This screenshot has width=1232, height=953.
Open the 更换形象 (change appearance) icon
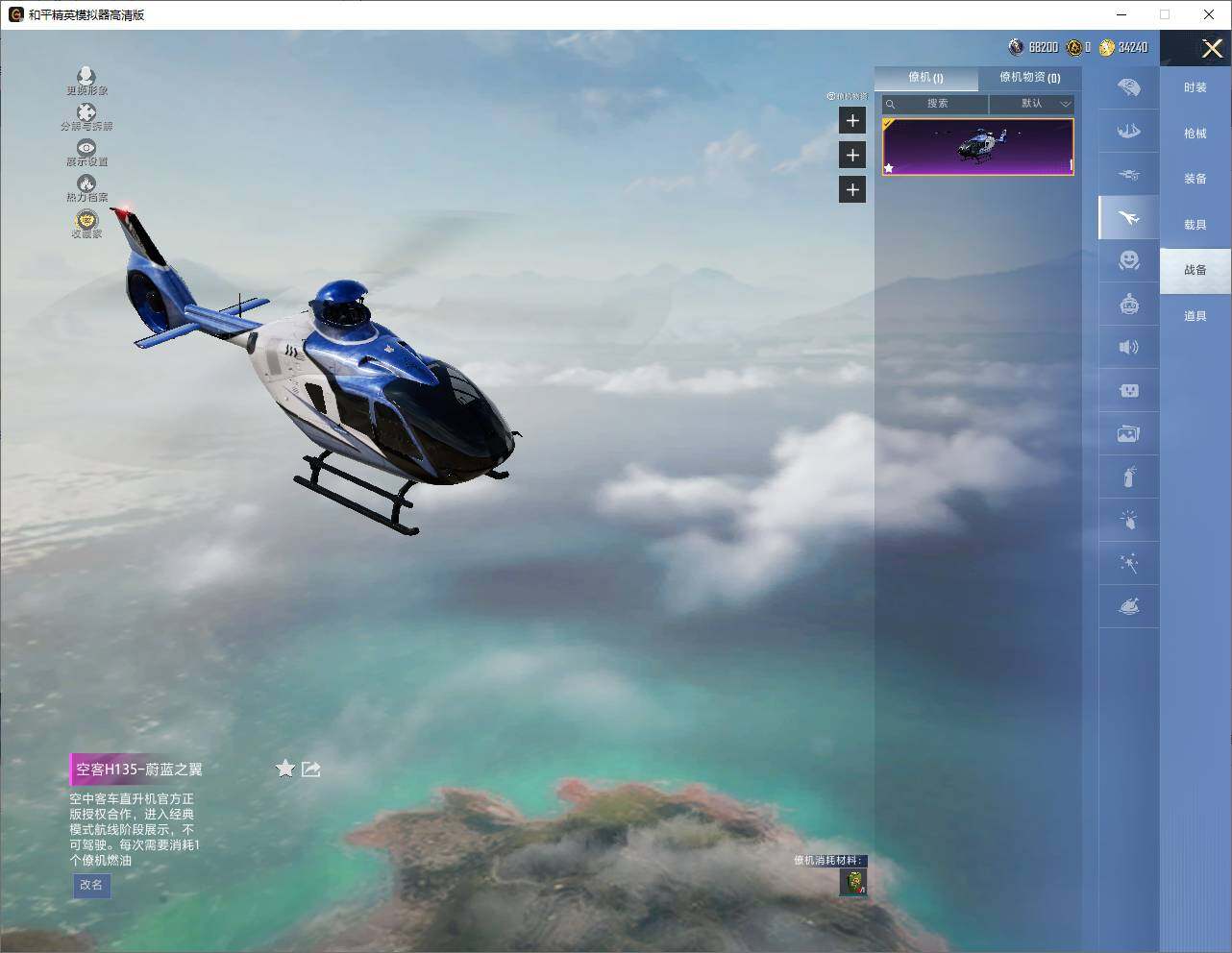[86, 76]
